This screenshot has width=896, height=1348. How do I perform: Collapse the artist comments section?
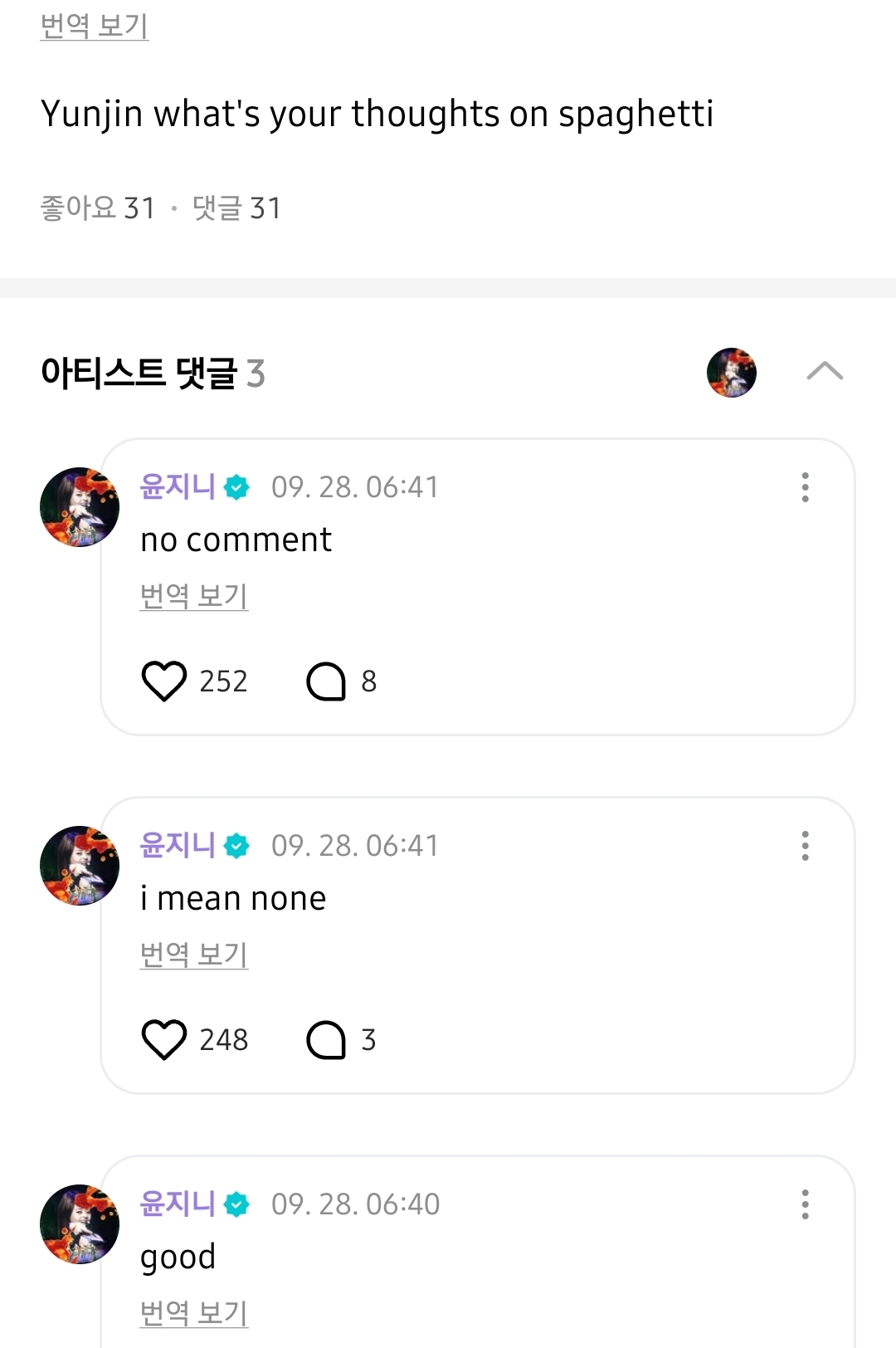825,372
